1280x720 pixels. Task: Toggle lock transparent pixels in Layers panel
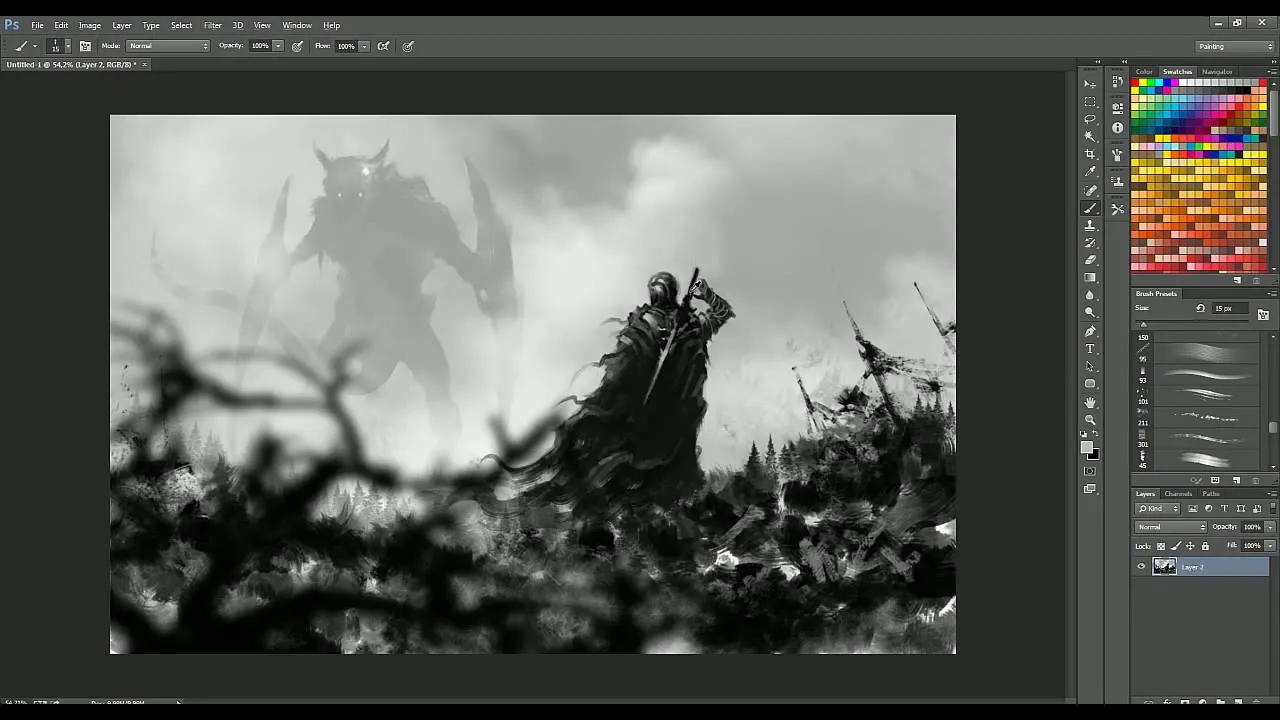coord(1161,546)
